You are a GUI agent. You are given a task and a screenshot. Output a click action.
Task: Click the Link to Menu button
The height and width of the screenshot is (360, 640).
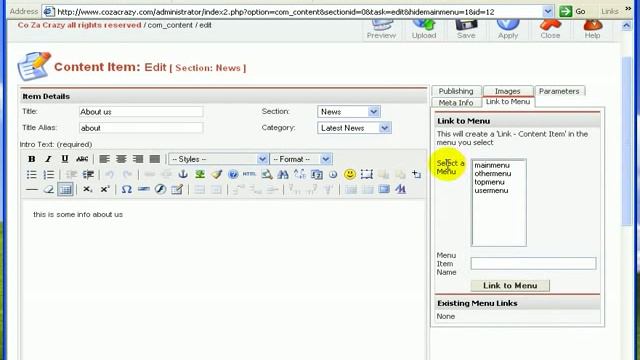click(510, 286)
